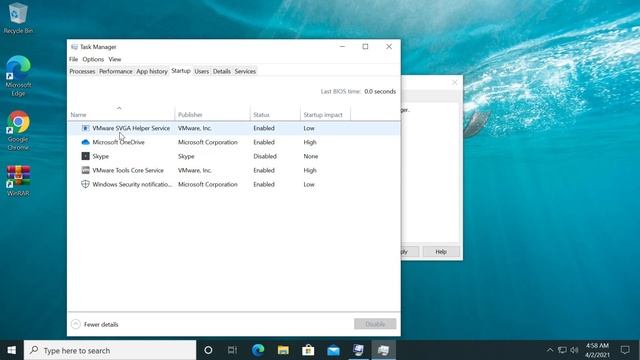The height and width of the screenshot is (360, 640).
Task: Open Recycle Bin desktop icon
Action: point(18,18)
